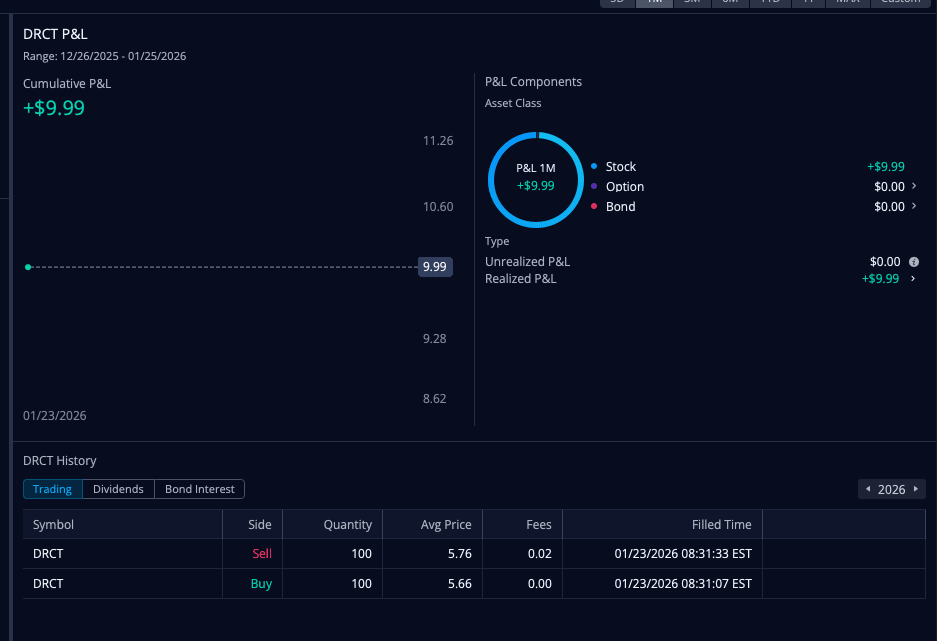Viewport: 937px width, 641px height.
Task: Open Realized P&L details chevron
Action: point(914,279)
